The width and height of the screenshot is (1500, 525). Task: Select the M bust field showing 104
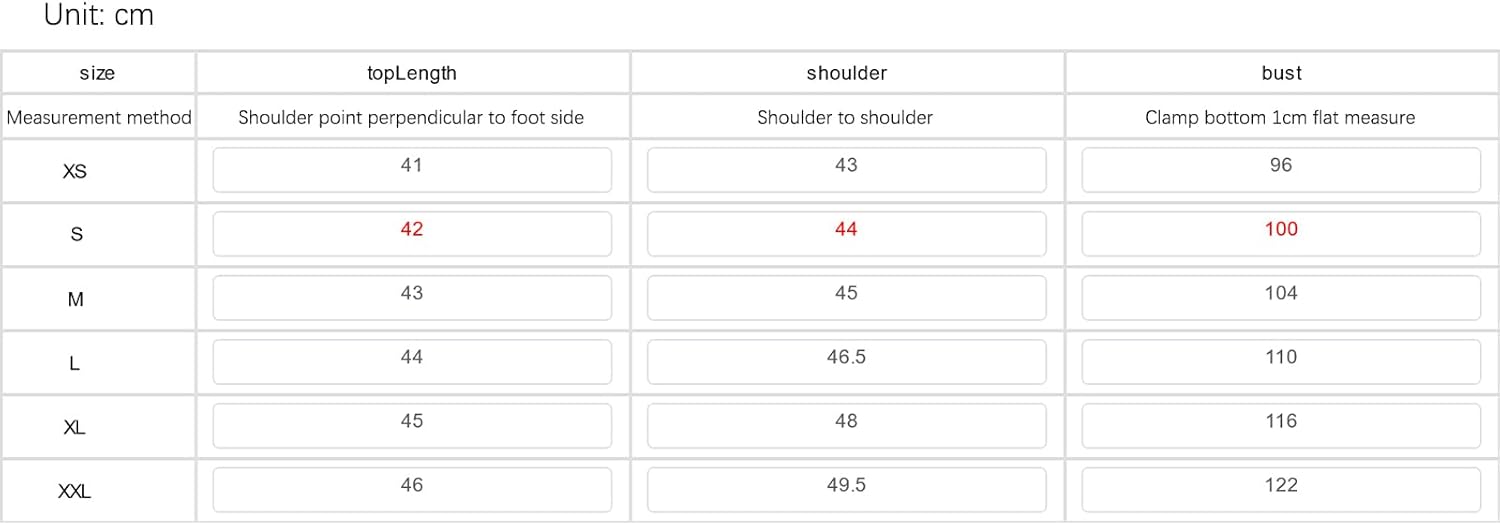click(1281, 298)
